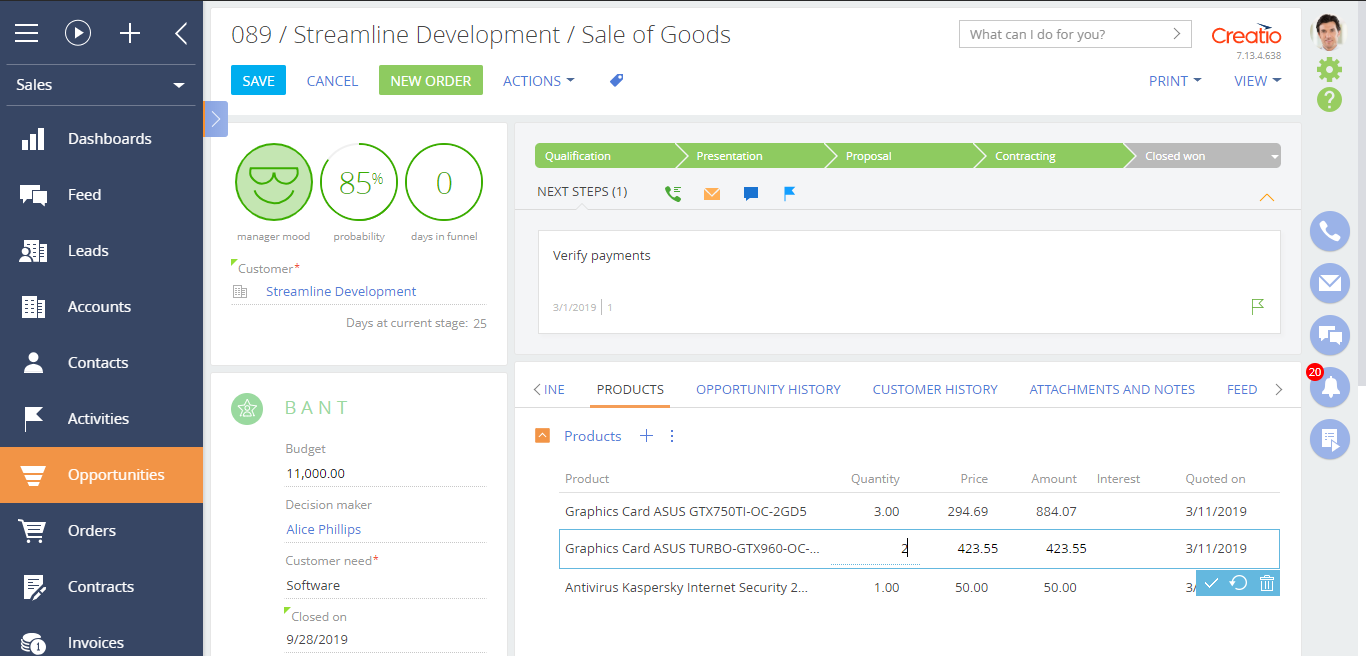This screenshot has width=1366, height=656.
Task: Open Streamline Development customer link
Action: [341, 291]
